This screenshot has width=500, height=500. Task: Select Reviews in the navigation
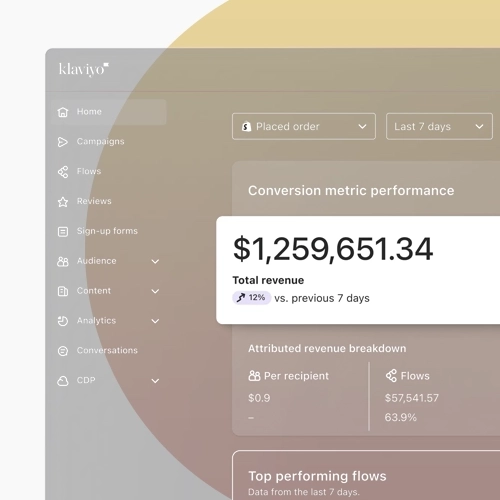click(x=94, y=201)
